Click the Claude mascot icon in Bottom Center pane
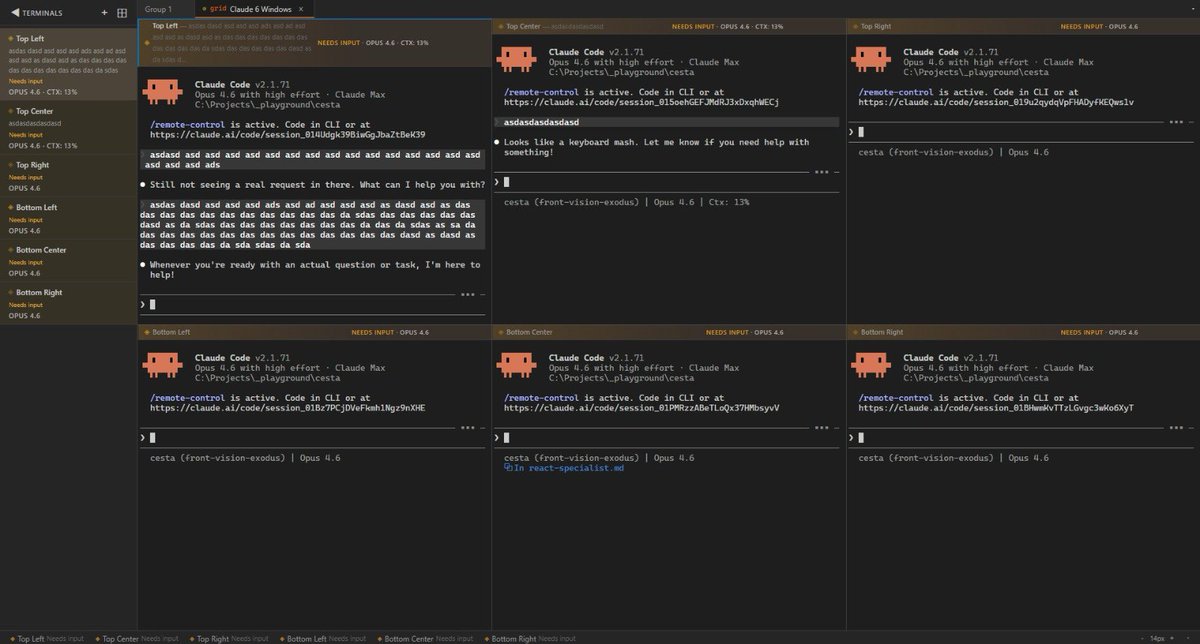 pos(515,366)
